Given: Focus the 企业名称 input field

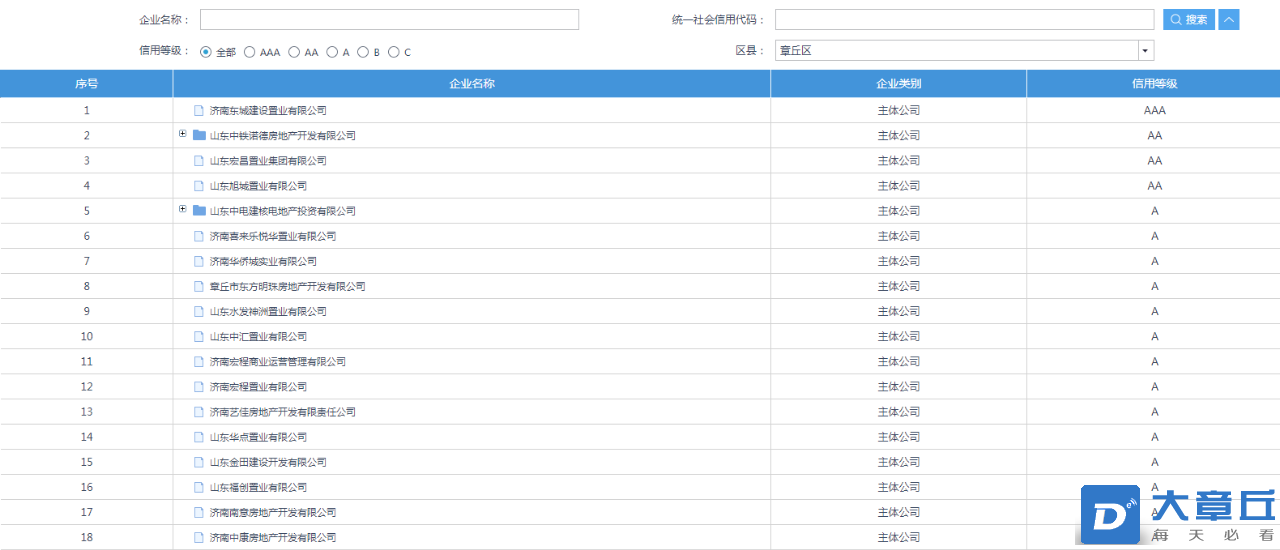Looking at the screenshot, I should click(389, 20).
